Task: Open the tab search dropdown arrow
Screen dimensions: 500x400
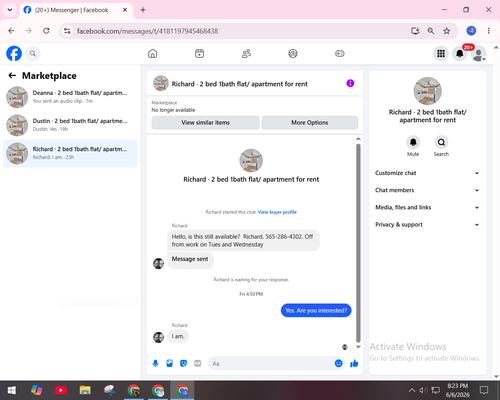Action: (x=10, y=10)
